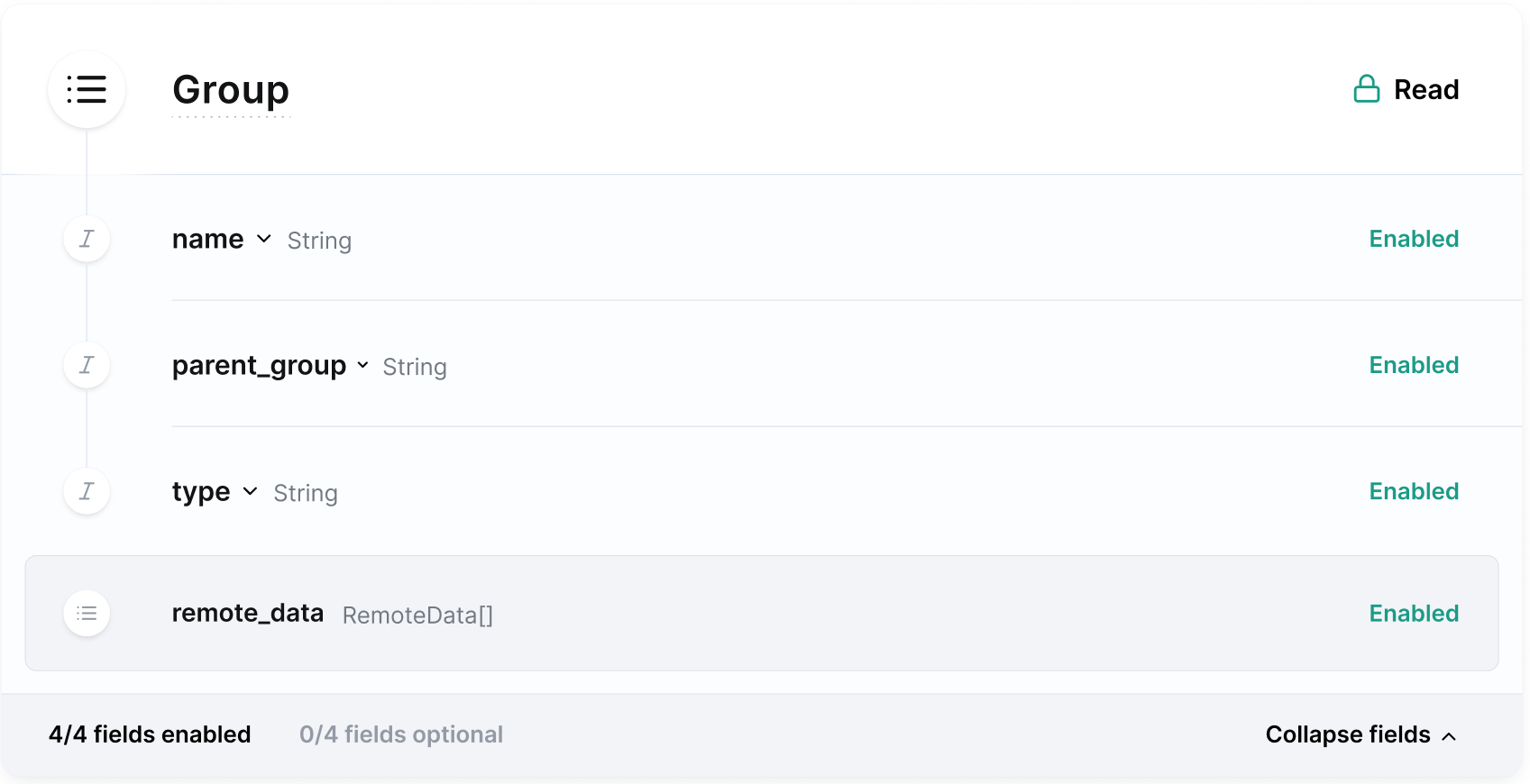Click the Read permission label
The image size is (1530, 784).
[1425, 90]
